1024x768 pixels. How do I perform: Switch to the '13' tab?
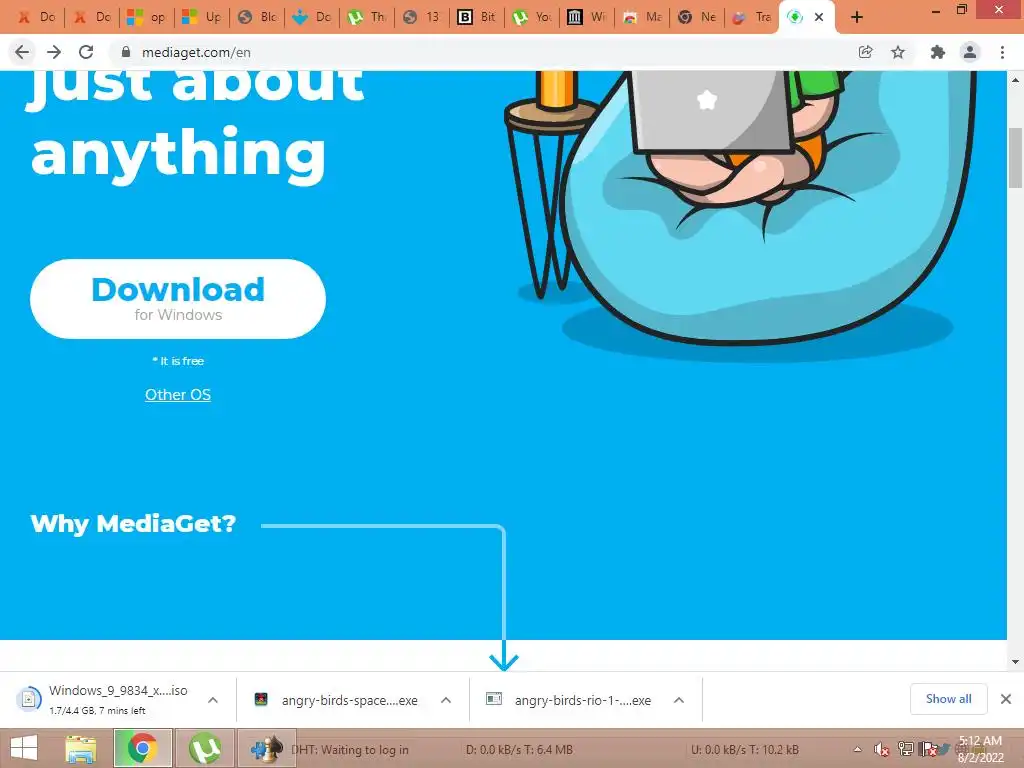pos(421,18)
